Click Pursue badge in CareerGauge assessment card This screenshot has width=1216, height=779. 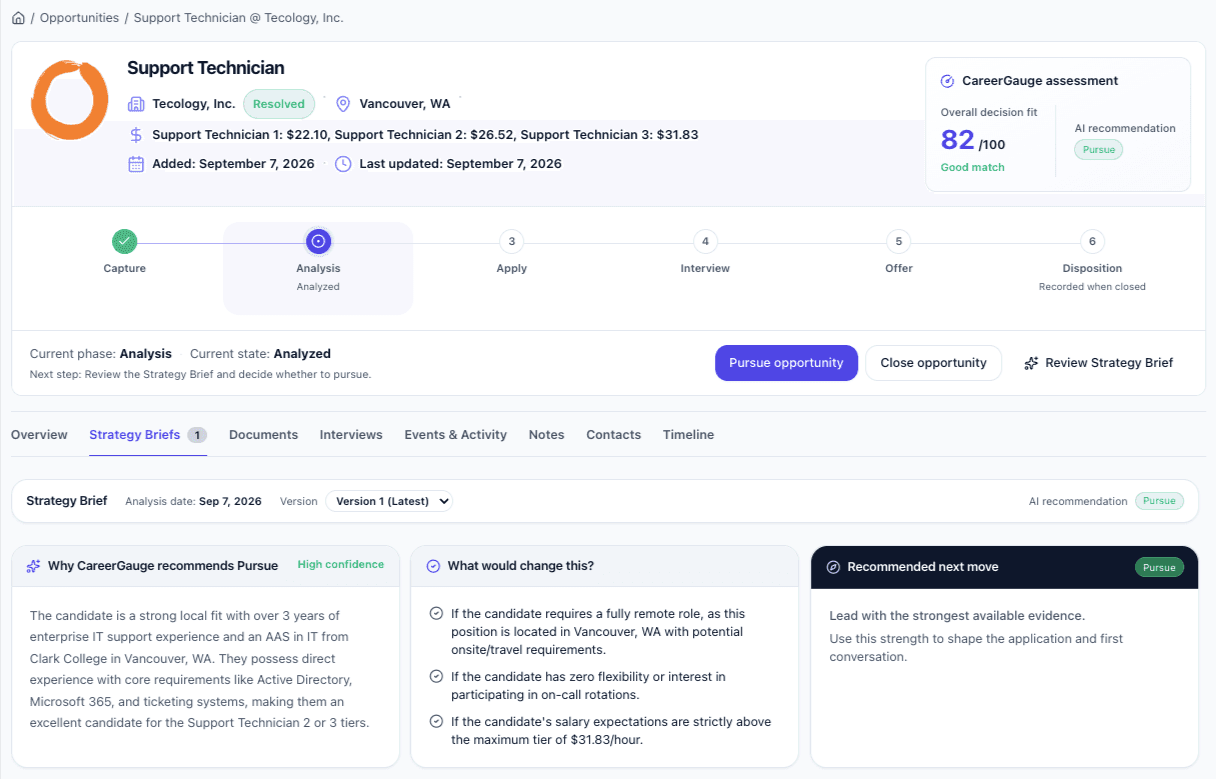click(1099, 149)
